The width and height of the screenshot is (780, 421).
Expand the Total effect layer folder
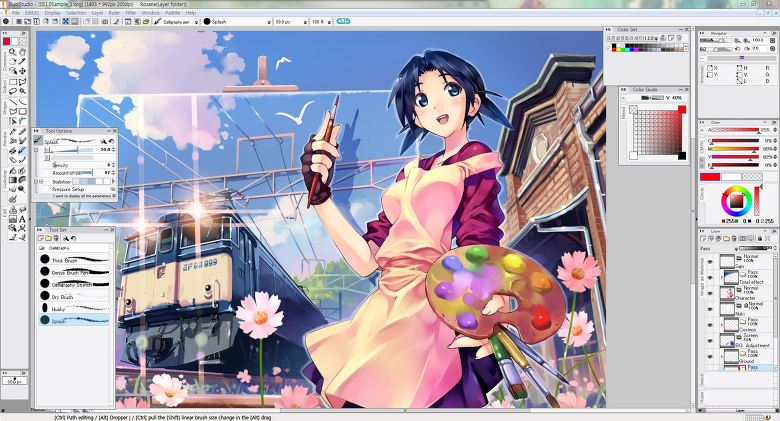[x=722, y=277]
